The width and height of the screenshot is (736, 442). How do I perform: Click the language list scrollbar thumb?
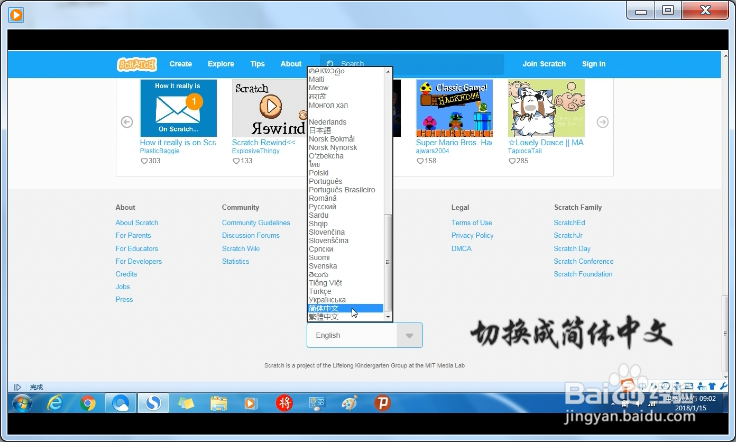(388, 262)
